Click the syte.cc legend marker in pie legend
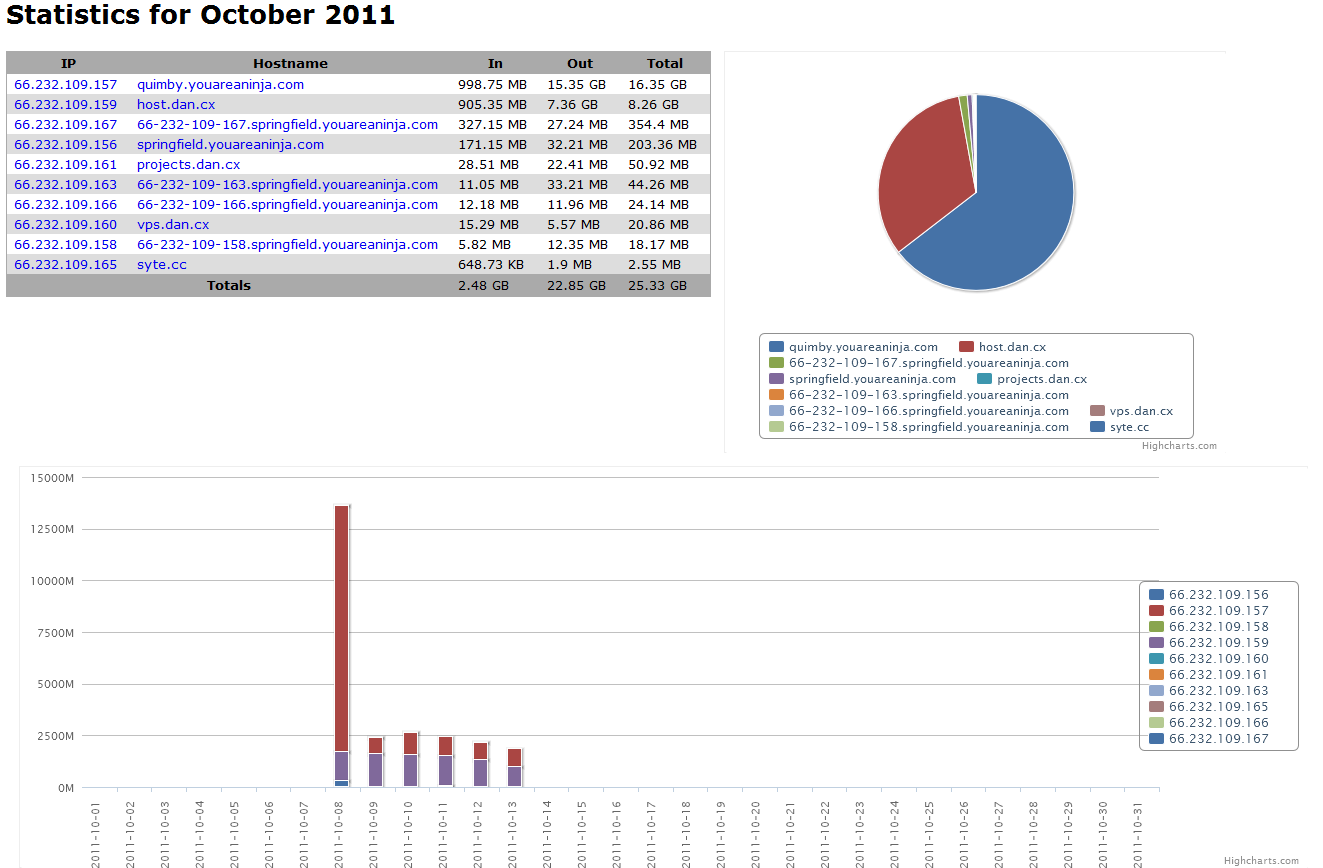Image resolution: width=1323 pixels, height=868 pixels. pyautogui.click(x=1096, y=426)
